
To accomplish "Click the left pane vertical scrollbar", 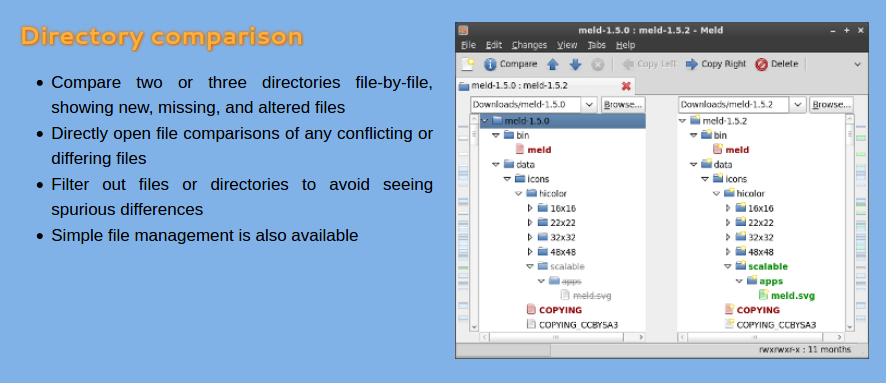I will pos(474,223).
